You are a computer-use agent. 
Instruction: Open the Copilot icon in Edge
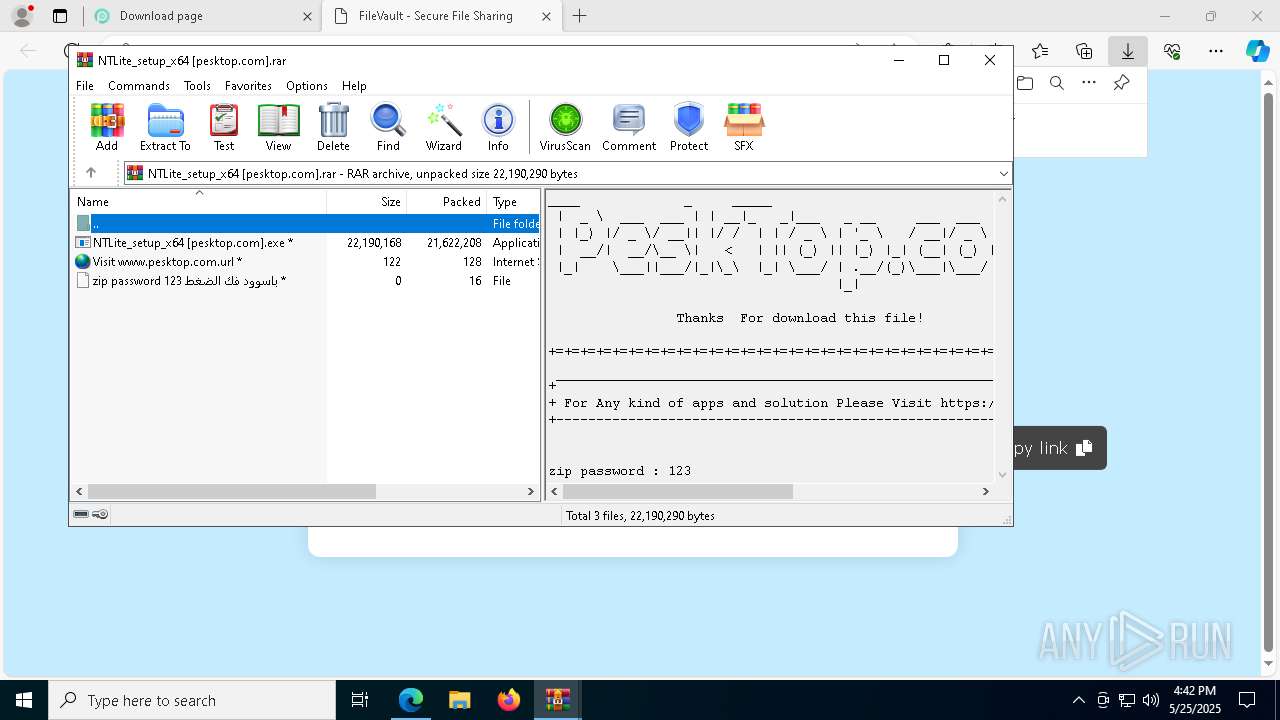point(1257,51)
